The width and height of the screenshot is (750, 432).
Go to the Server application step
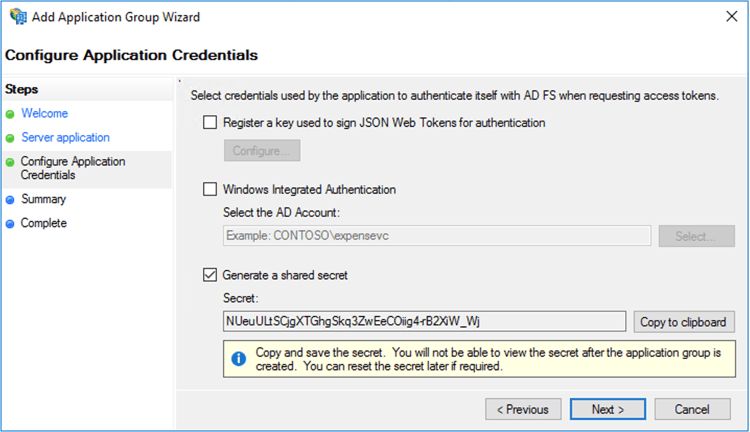tap(65, 138)
